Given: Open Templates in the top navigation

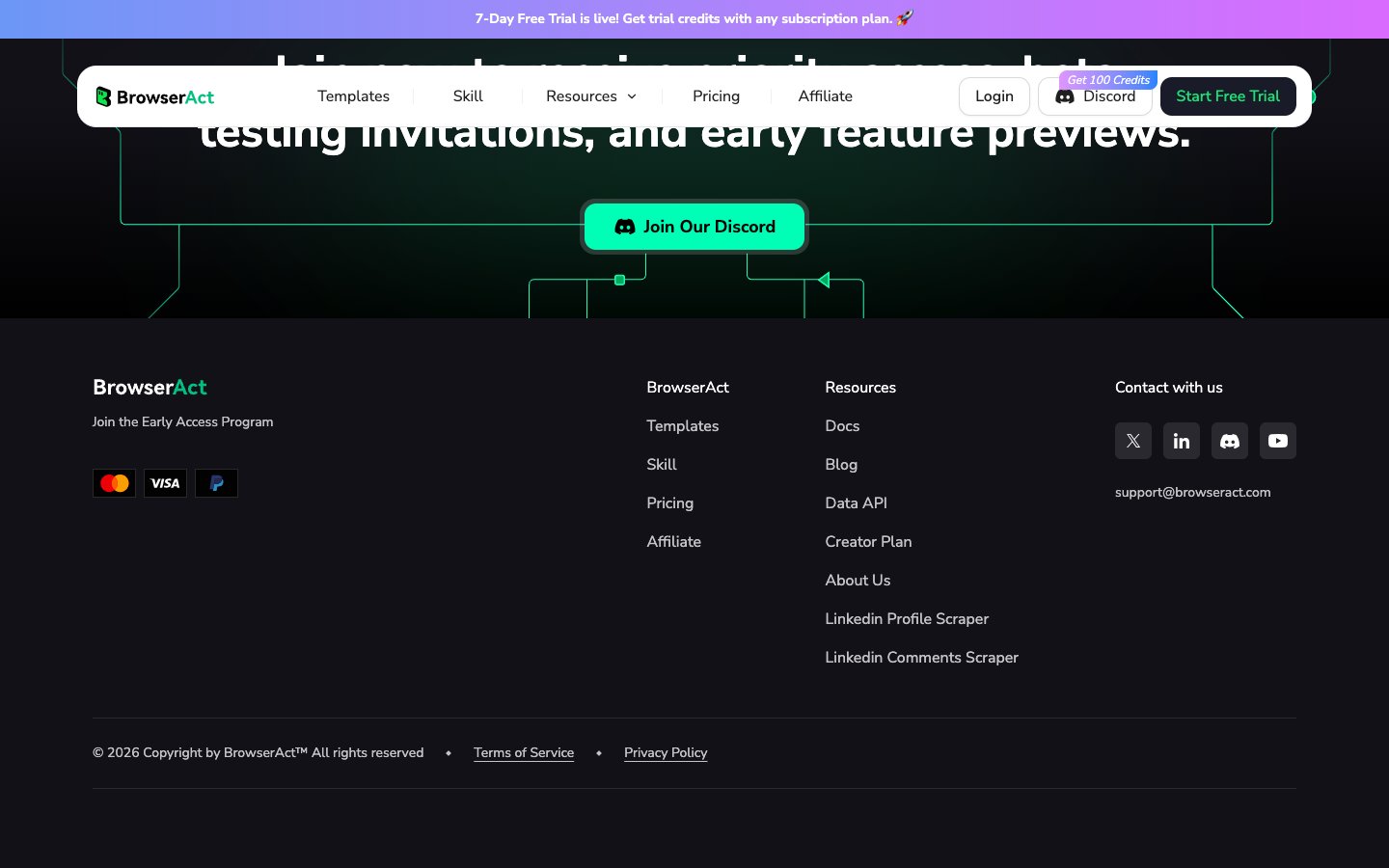Looking at the screenshot, I should (353, 96).
